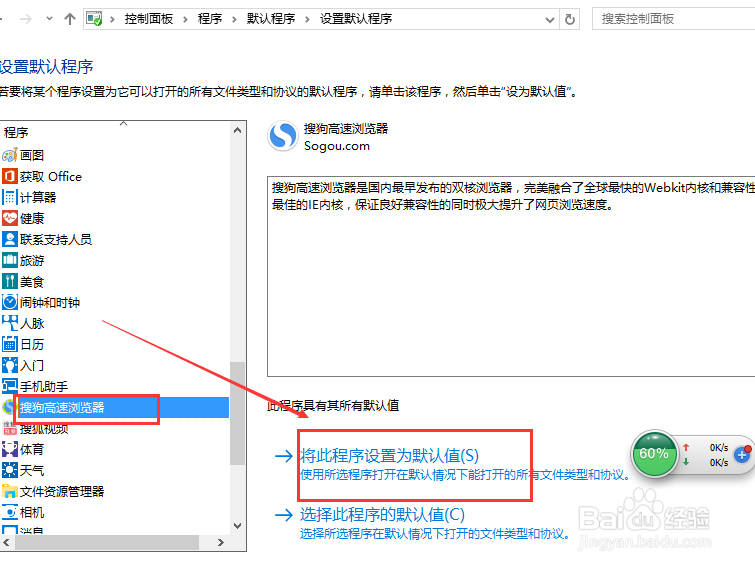This screenshot has height=568, width=755.
Task: Expand the chevron after 程序 breadcrumb
Action: tap(234, 19)
